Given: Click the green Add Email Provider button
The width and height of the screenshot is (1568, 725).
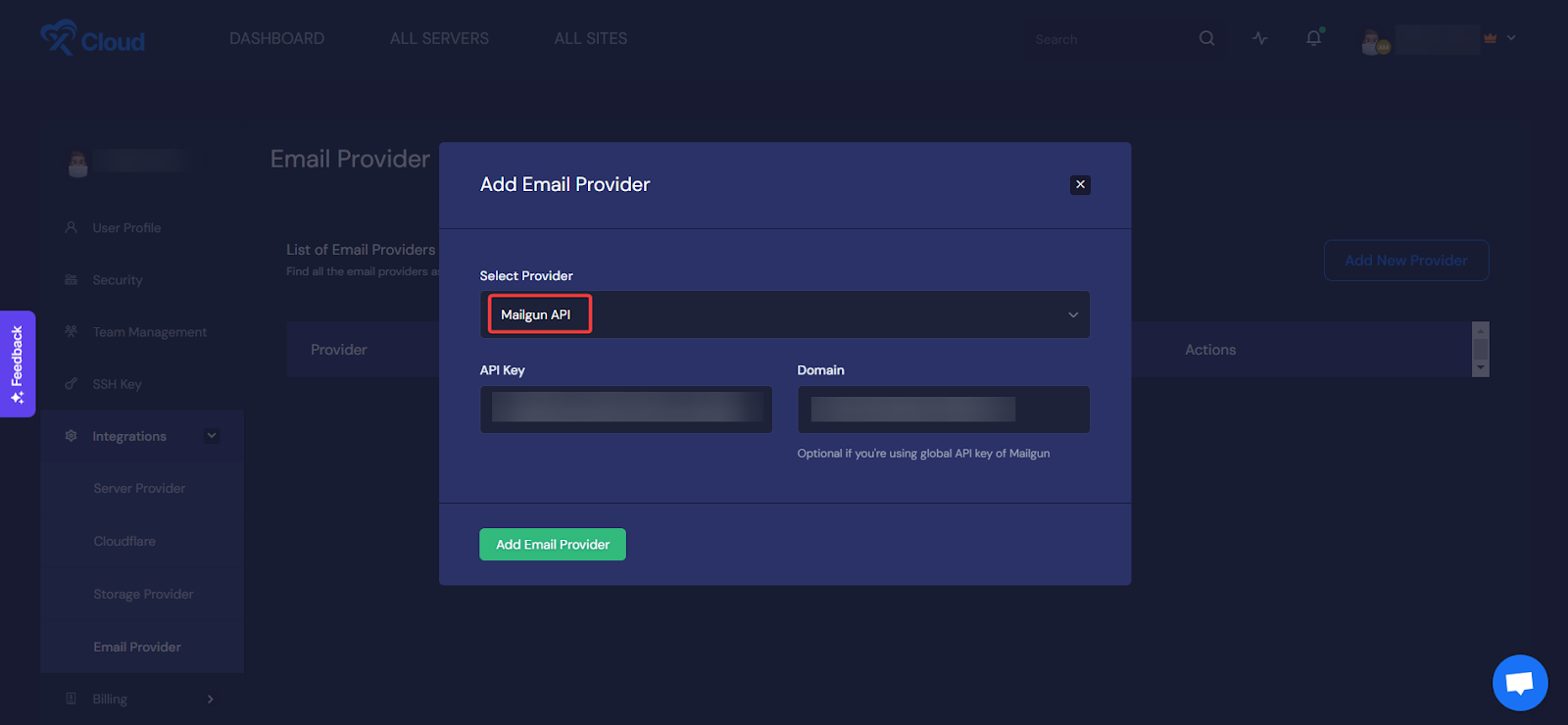Looking at the screenshot, I should 552,544.
